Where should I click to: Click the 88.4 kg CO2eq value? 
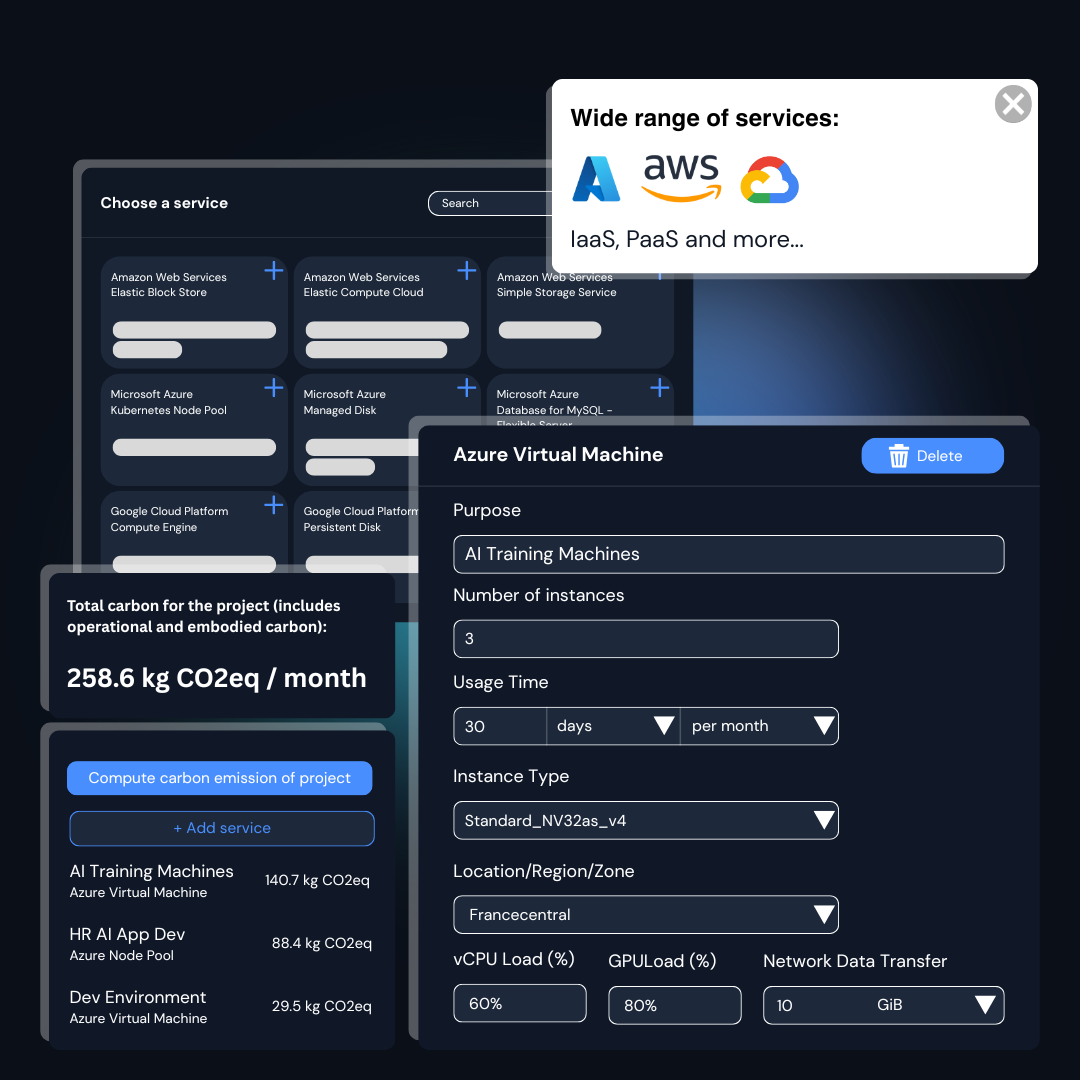pyautogui.click(x=322, y=943)
